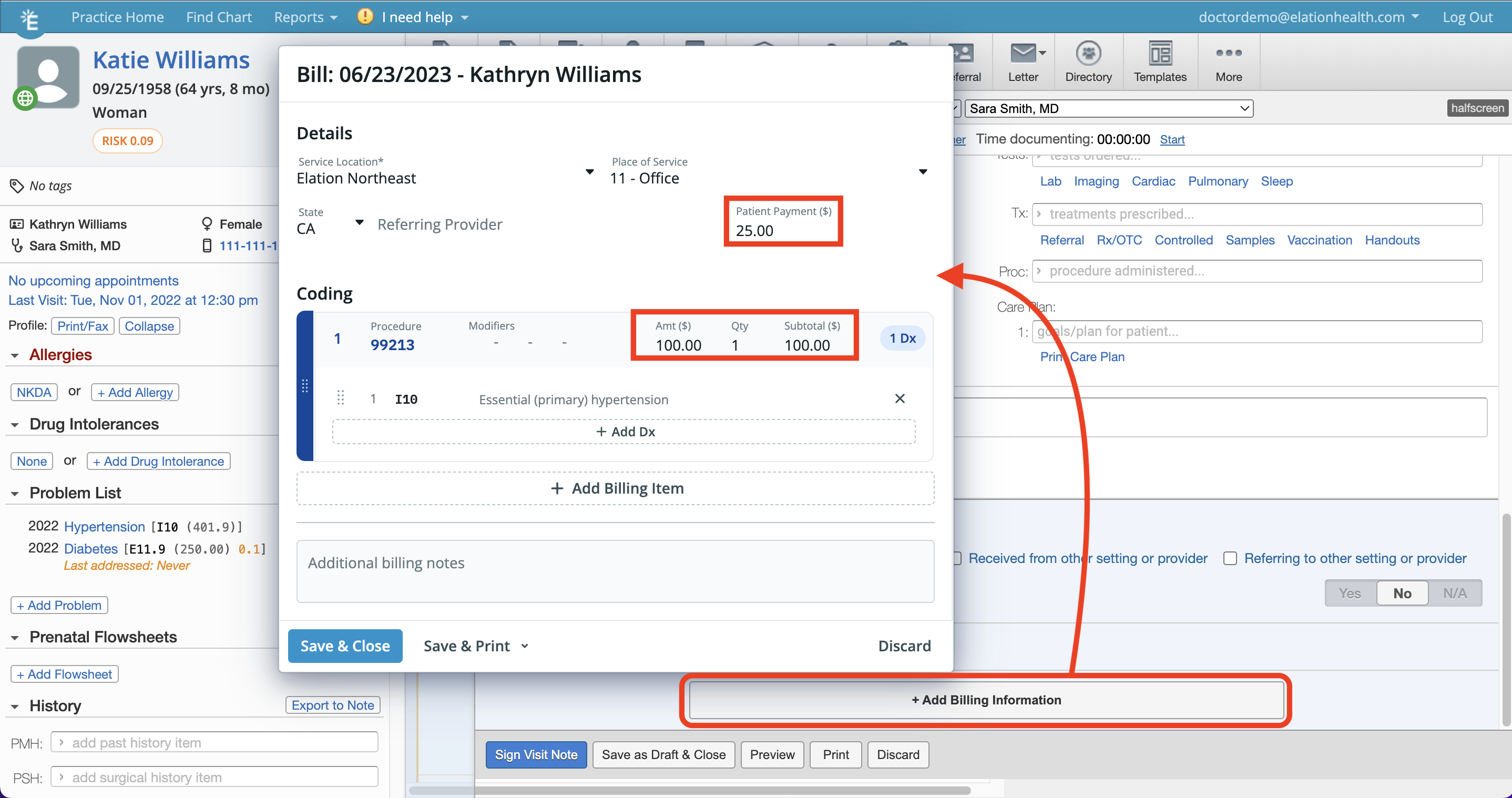Click the Save & Close button
The height and width of the screenshot is (798, 1512).
tap(344, 646)
